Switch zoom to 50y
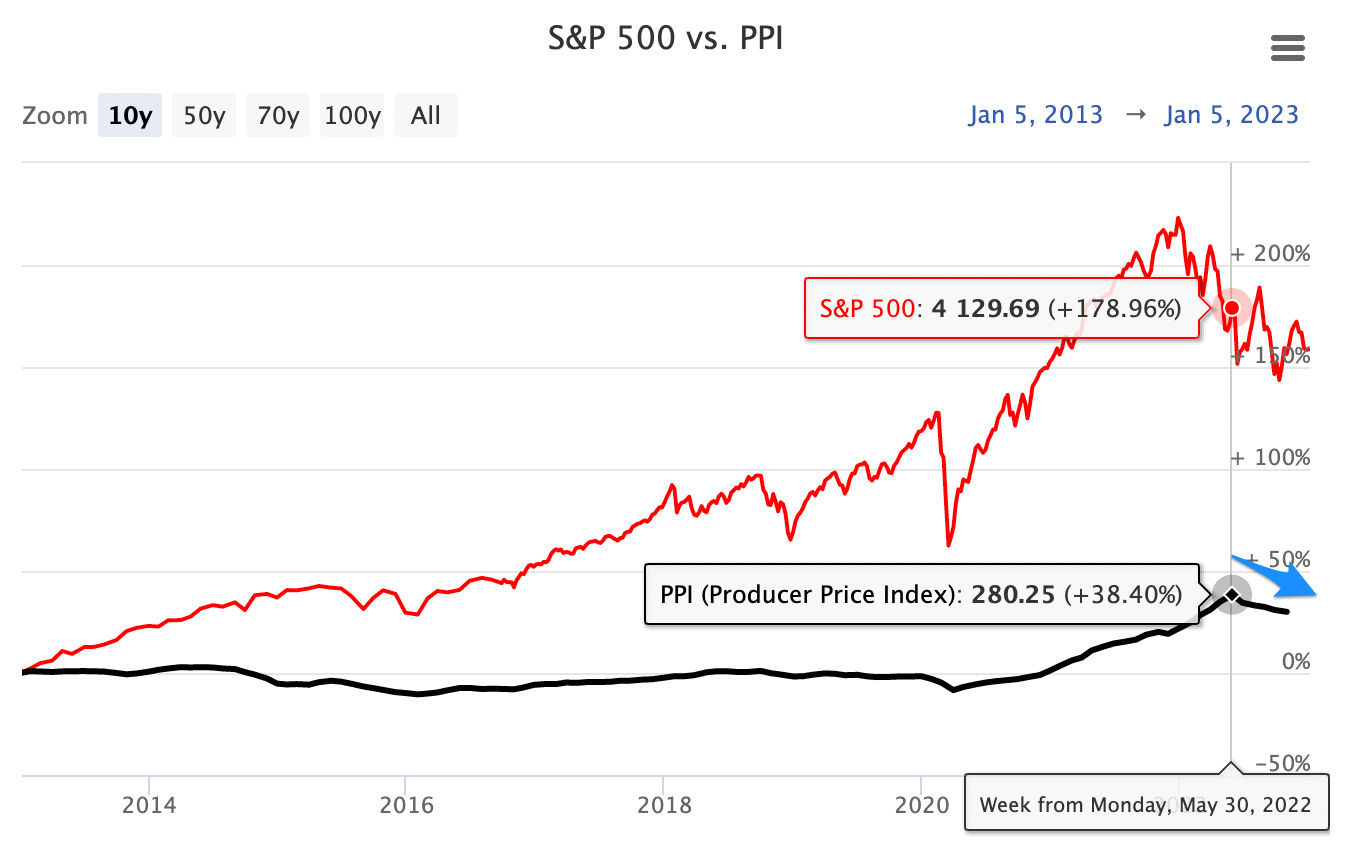The width and height of the screenshot is (1354, 852). (x=204, y=116)
